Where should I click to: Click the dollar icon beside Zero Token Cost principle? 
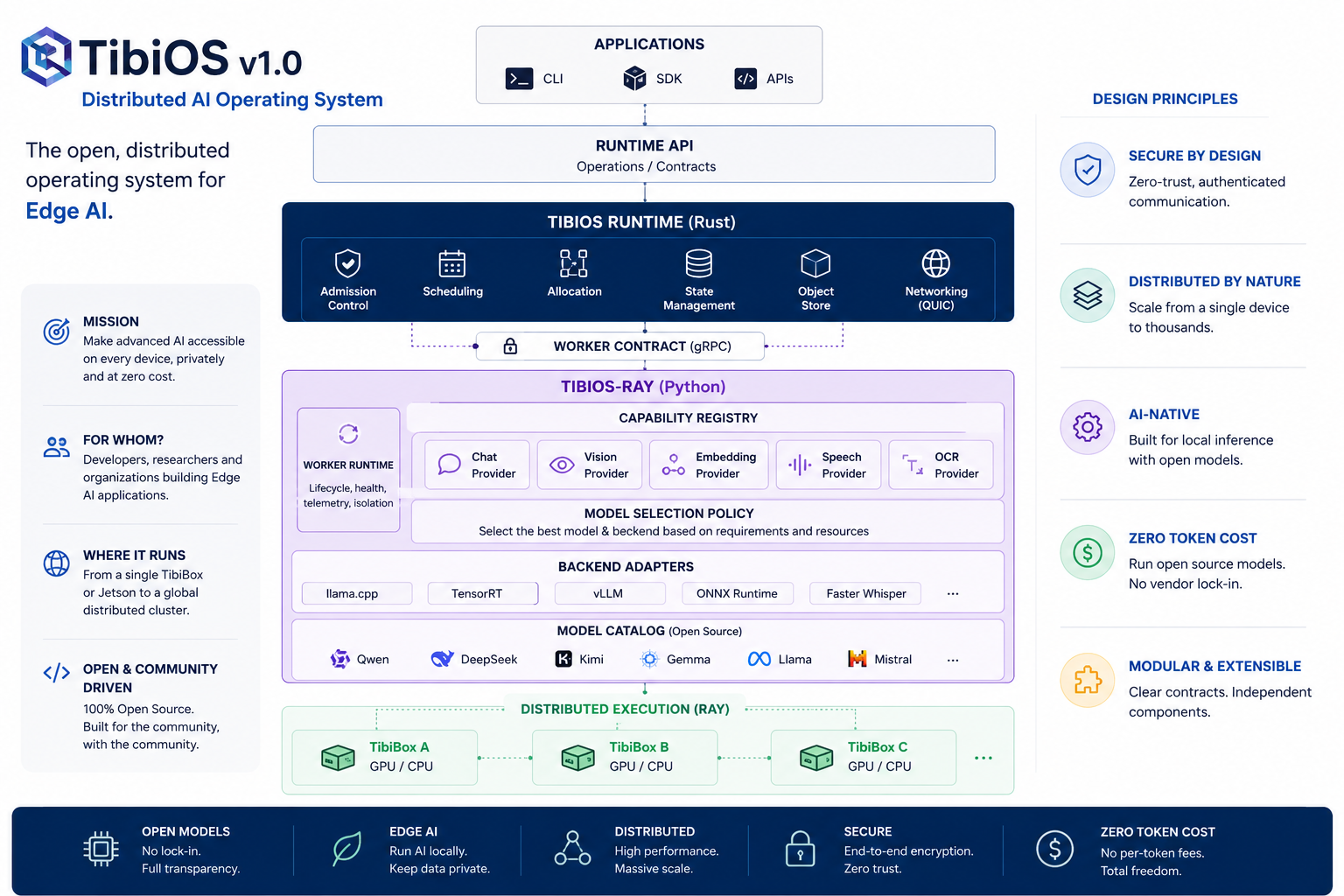coord(1088,552)
